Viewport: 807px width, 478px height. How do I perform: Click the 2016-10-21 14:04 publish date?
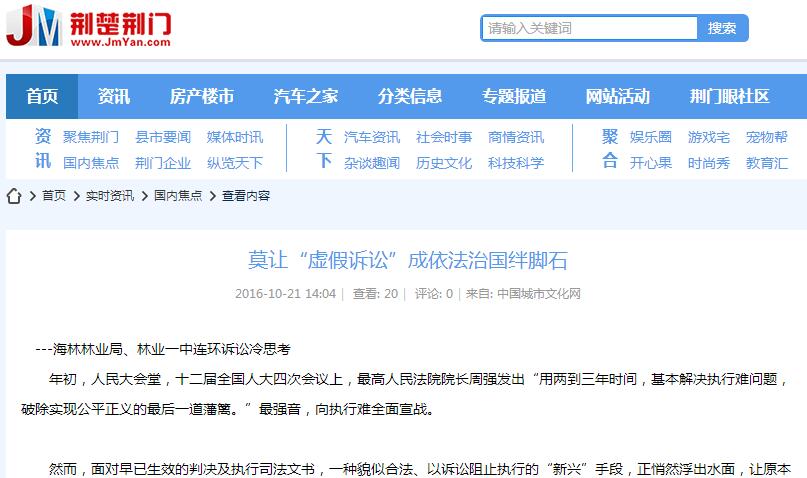285,294
